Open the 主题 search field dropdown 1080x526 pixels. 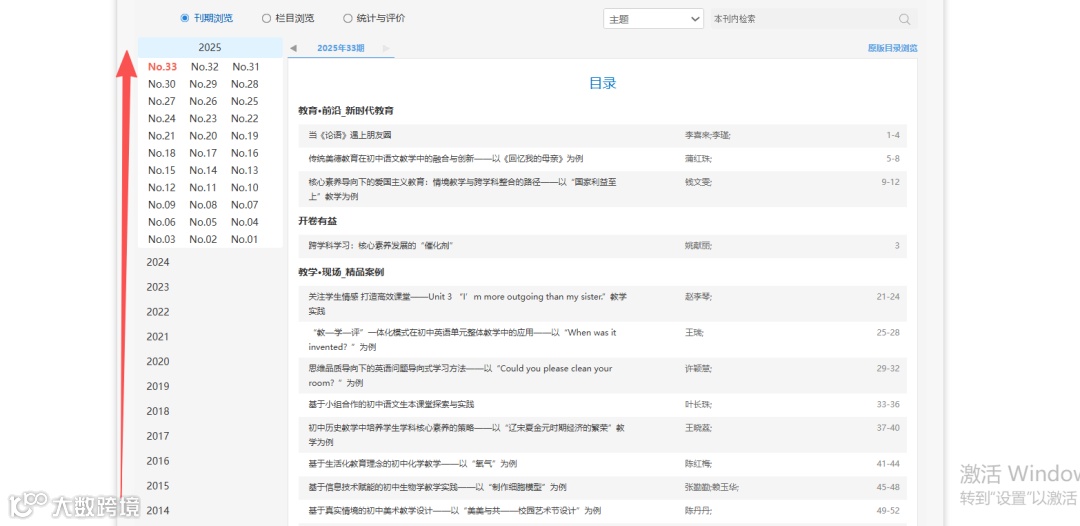(x=653, y=19)
